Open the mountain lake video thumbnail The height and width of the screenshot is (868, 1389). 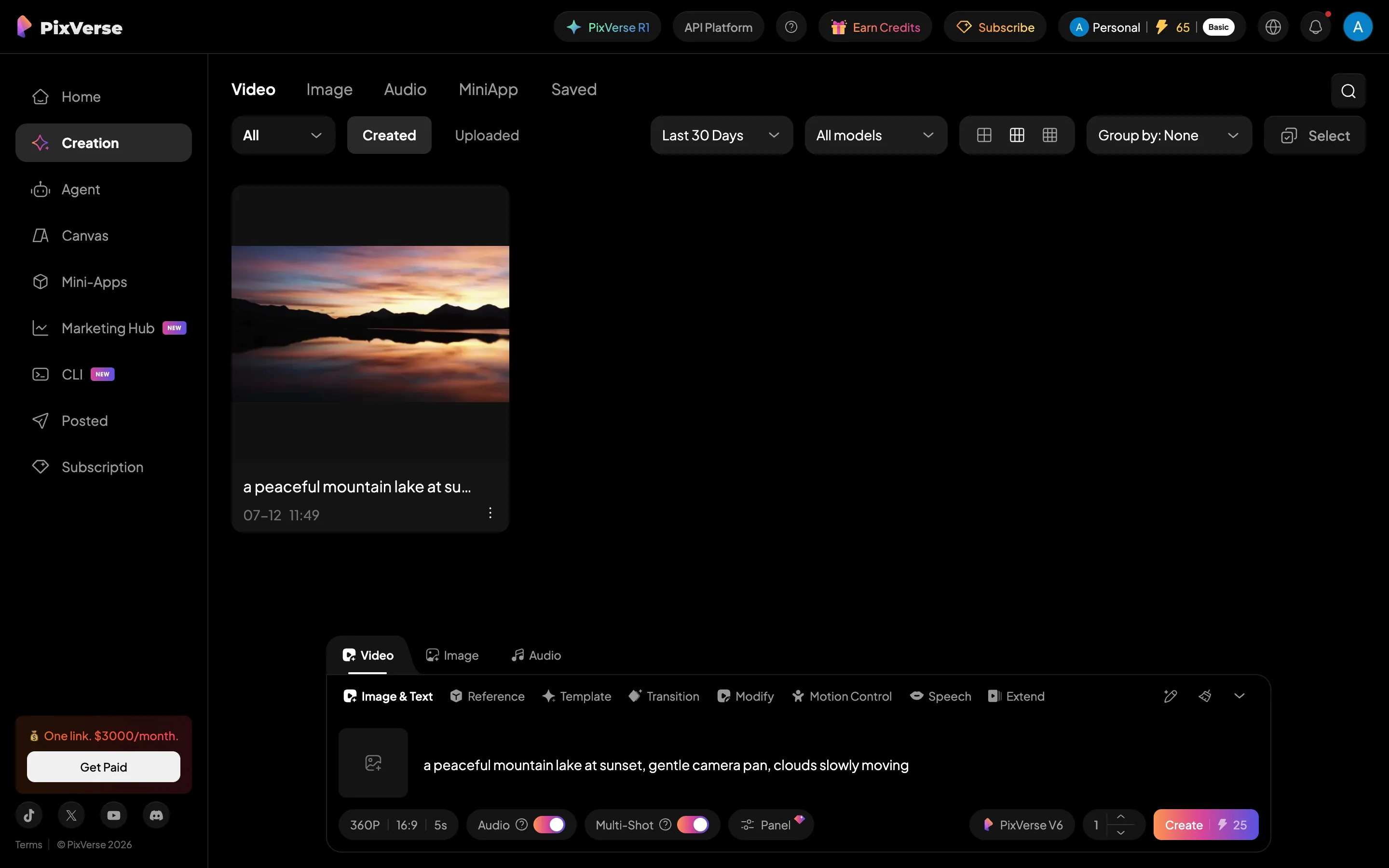pos(370,324)
